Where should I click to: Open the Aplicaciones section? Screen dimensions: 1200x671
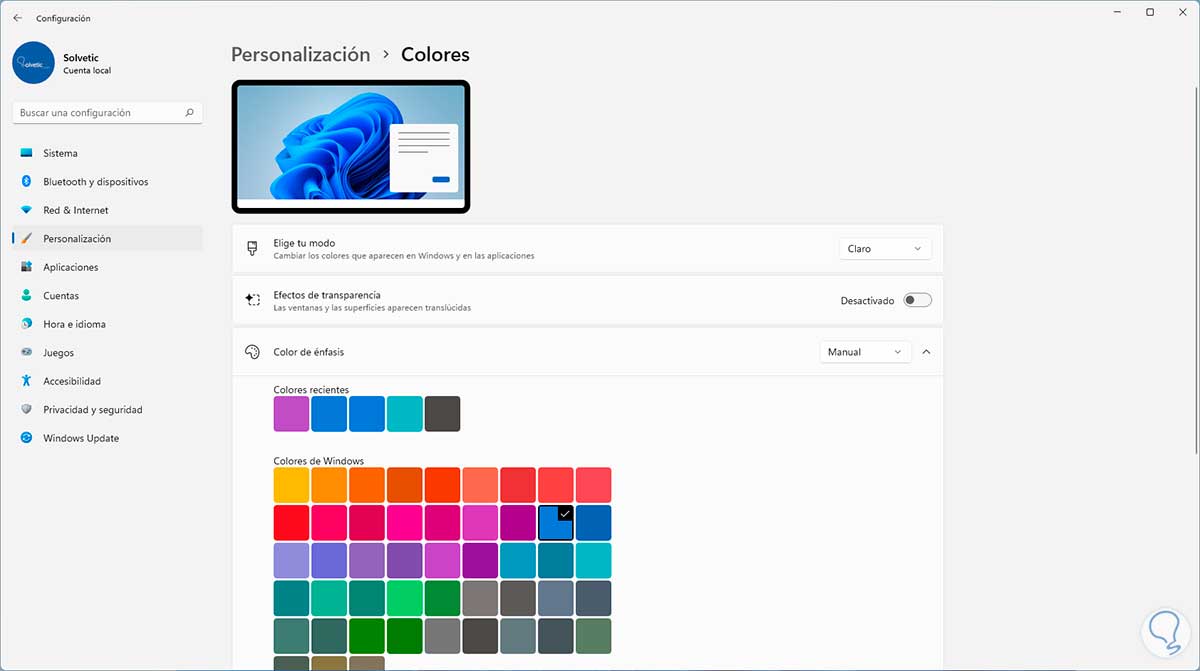pos(107,267)
